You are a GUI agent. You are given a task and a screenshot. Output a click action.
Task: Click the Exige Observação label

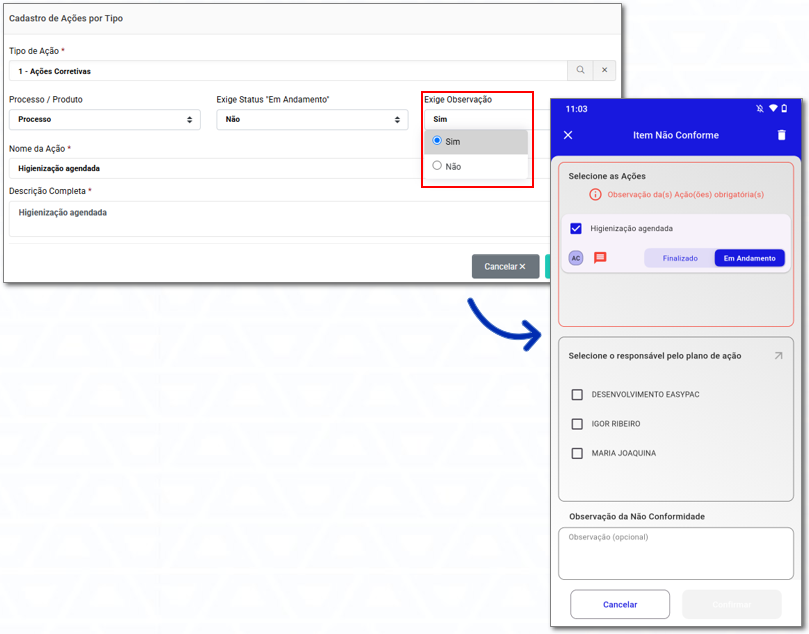point(458,99)
